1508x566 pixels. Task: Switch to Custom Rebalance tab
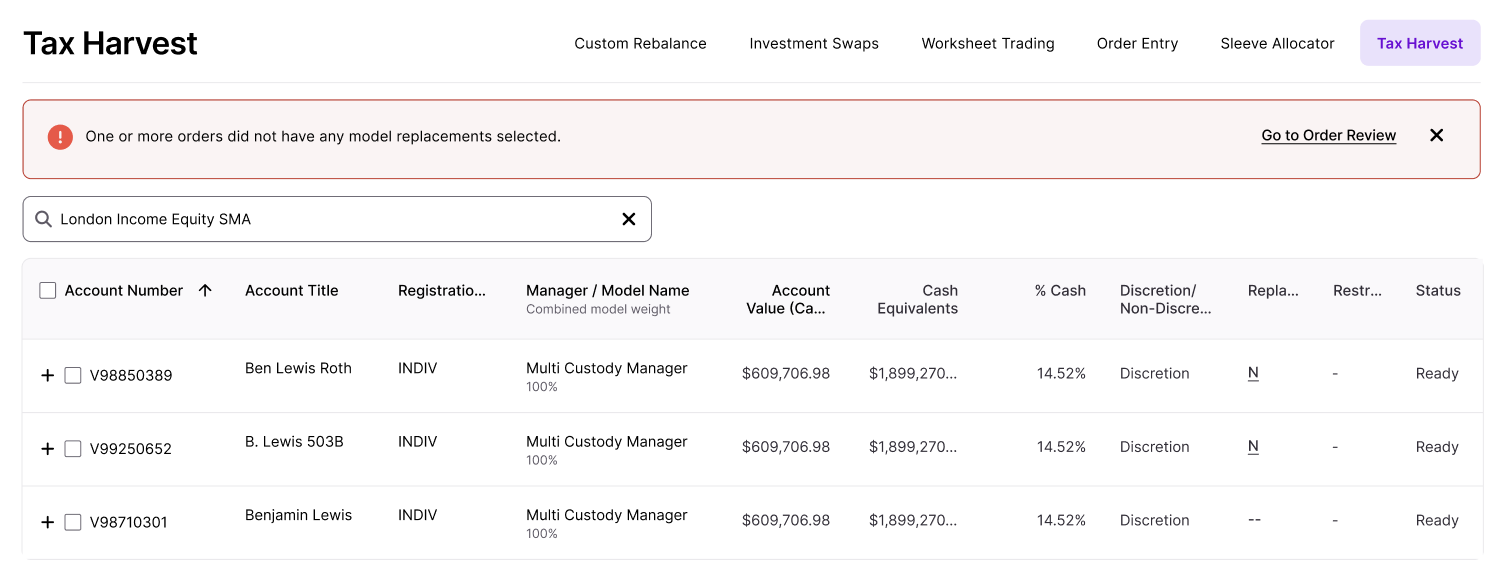coord(640,43)
